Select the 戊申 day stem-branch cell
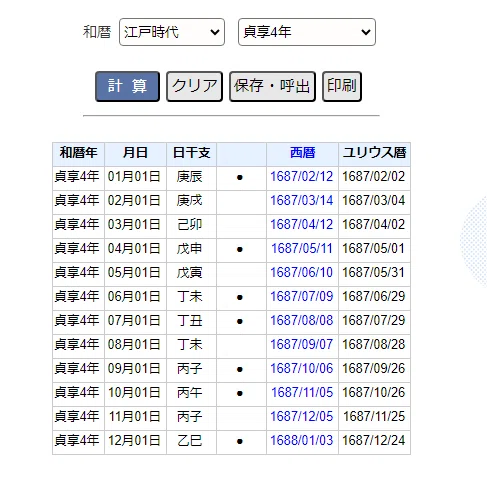This screenshot has width=487, height=484. [x=191, y=249]
